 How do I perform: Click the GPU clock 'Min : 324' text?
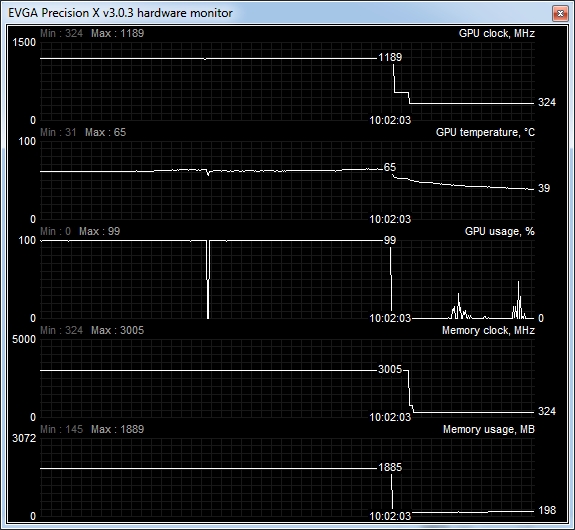click(x=61, y=33)
